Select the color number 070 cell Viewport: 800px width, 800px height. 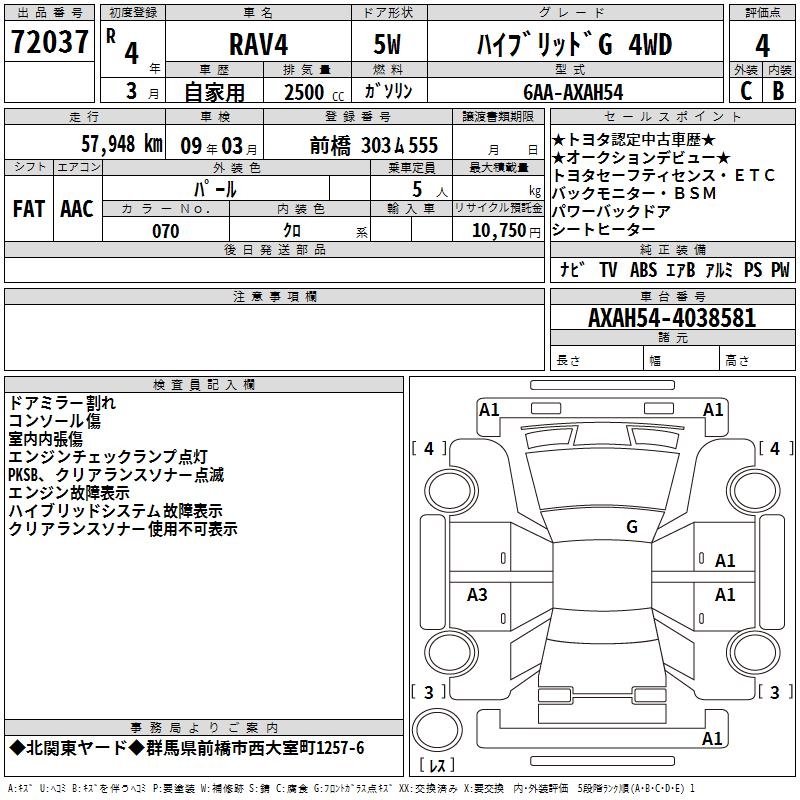(x=166, y=231)
